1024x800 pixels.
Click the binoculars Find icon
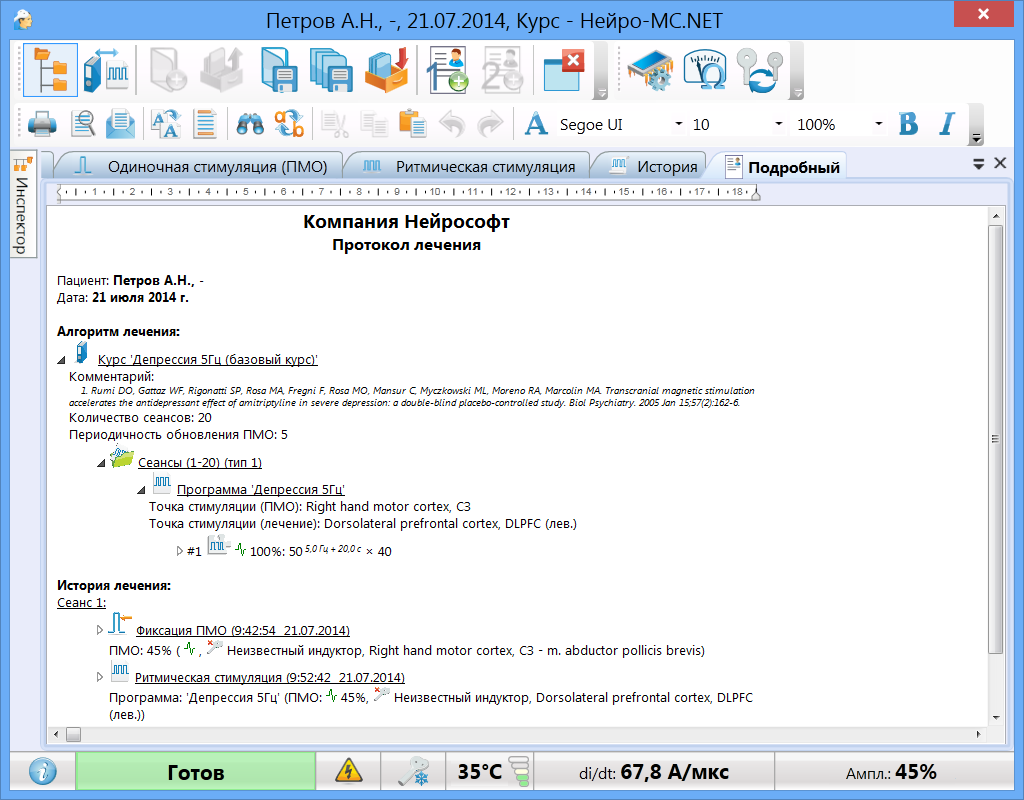tap(249, 124)
